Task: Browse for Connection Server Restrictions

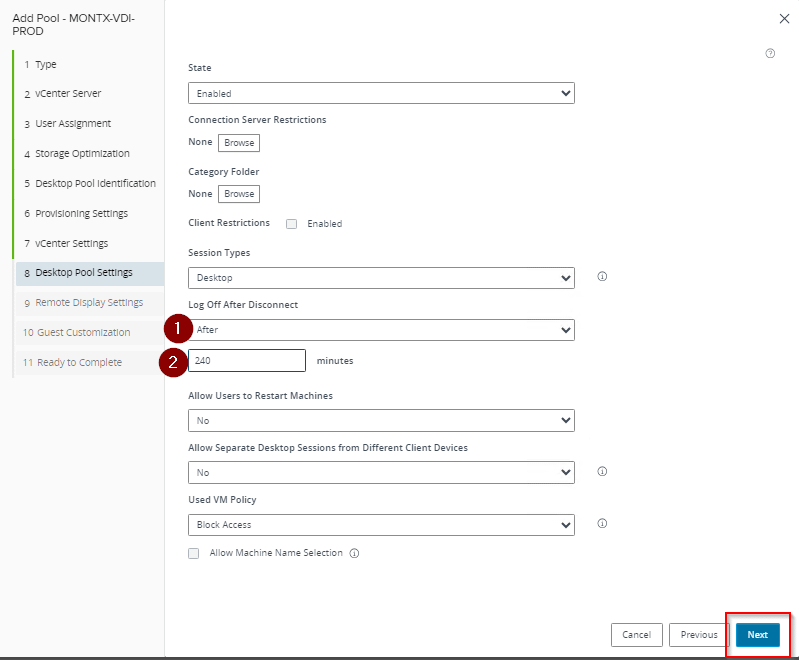Action: tap(239, 143)
